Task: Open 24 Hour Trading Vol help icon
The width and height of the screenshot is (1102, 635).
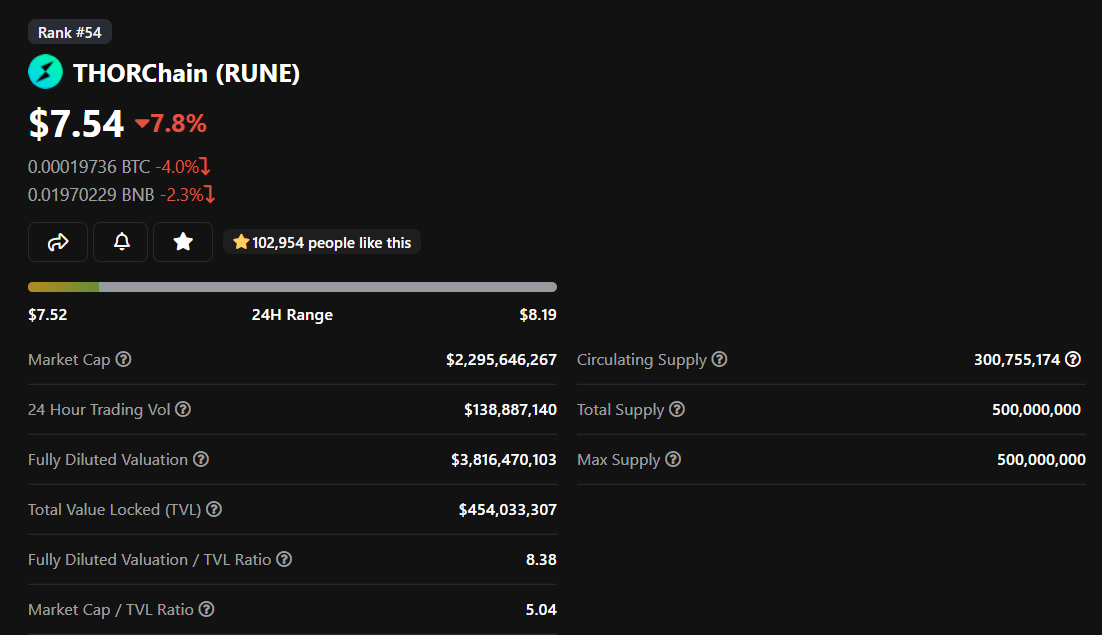Action: 183,409
